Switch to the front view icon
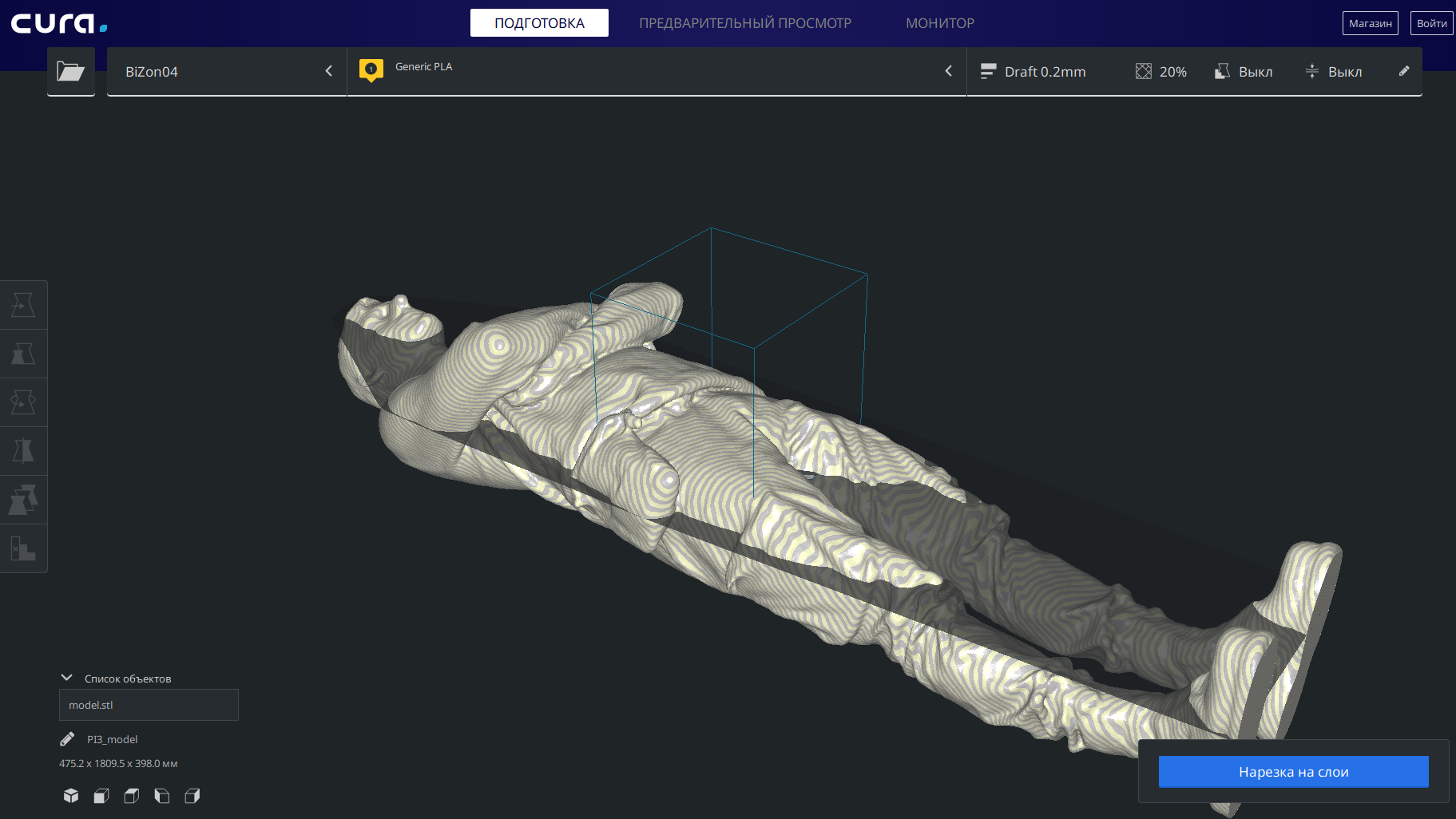 pos(101,796)
